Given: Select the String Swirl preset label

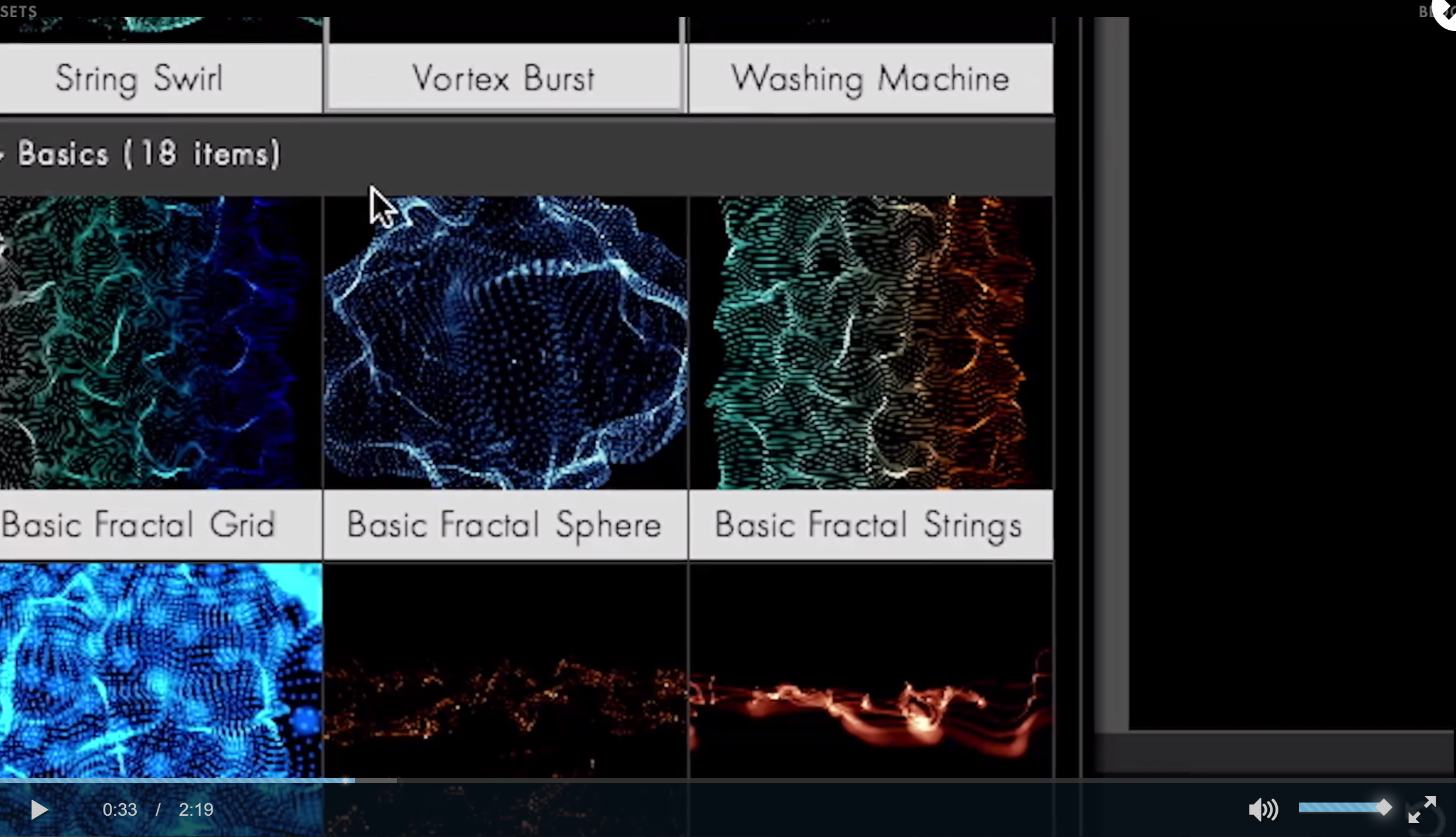Looking at the screenshot, I should click(x=140, y=79).
